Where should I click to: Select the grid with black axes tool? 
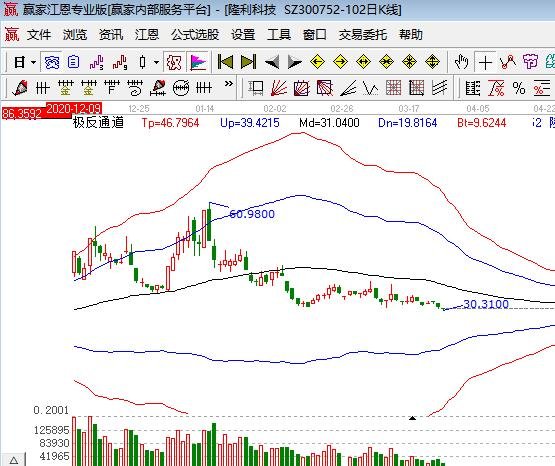(416, 88)
